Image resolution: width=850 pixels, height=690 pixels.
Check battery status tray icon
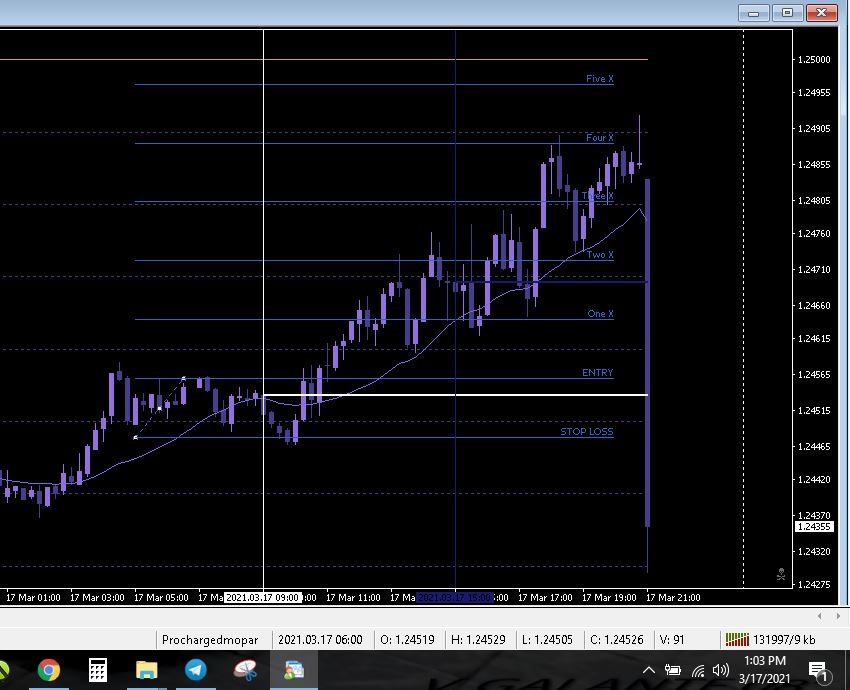tap(673, 670)
